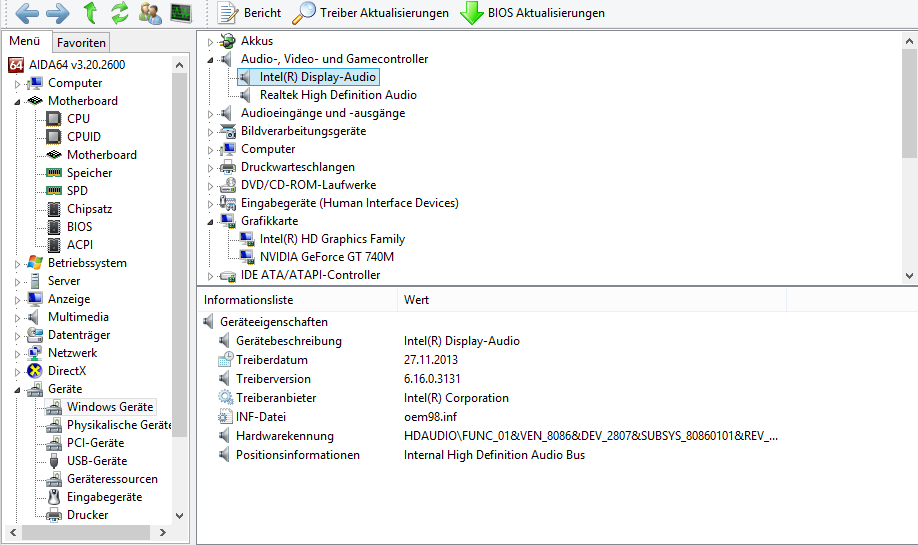
Task: Click the monitor graph icon in toolbar
Action: (181, 13)
